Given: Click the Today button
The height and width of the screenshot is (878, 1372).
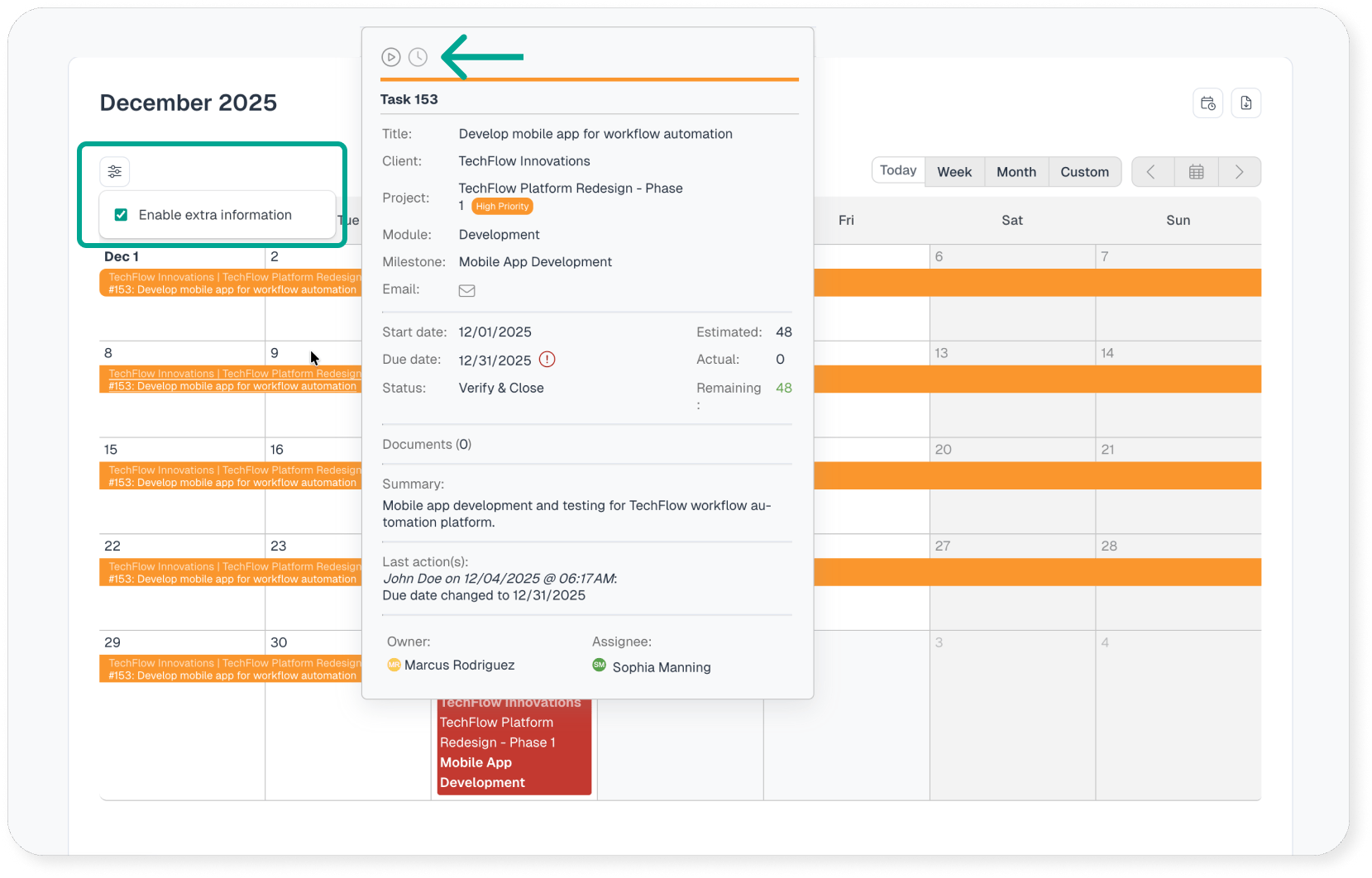Looking at the screenshot, I should 898,170.
